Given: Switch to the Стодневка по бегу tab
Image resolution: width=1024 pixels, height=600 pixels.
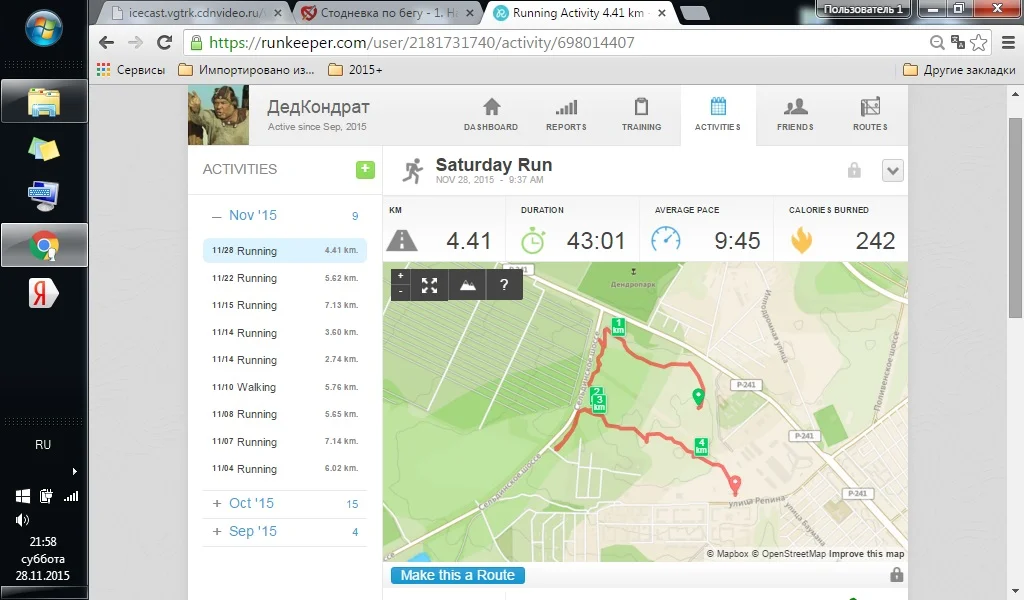Looking at the screenshot, I should click(x=387, y=12).
